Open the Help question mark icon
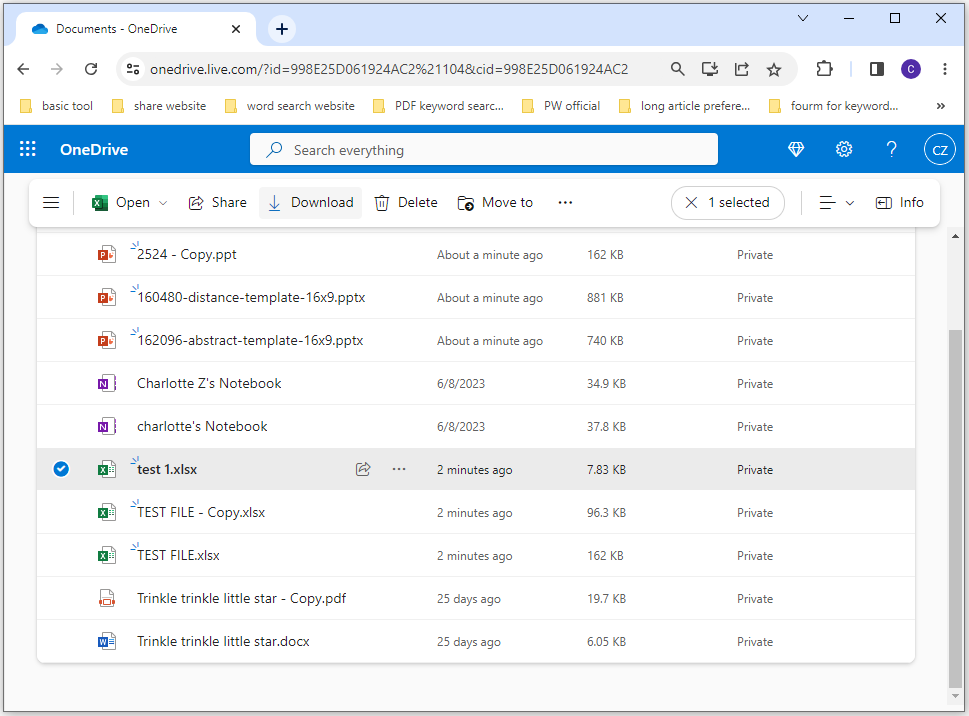This screenshot has width=969, height=716. click(x=892, y=150)
